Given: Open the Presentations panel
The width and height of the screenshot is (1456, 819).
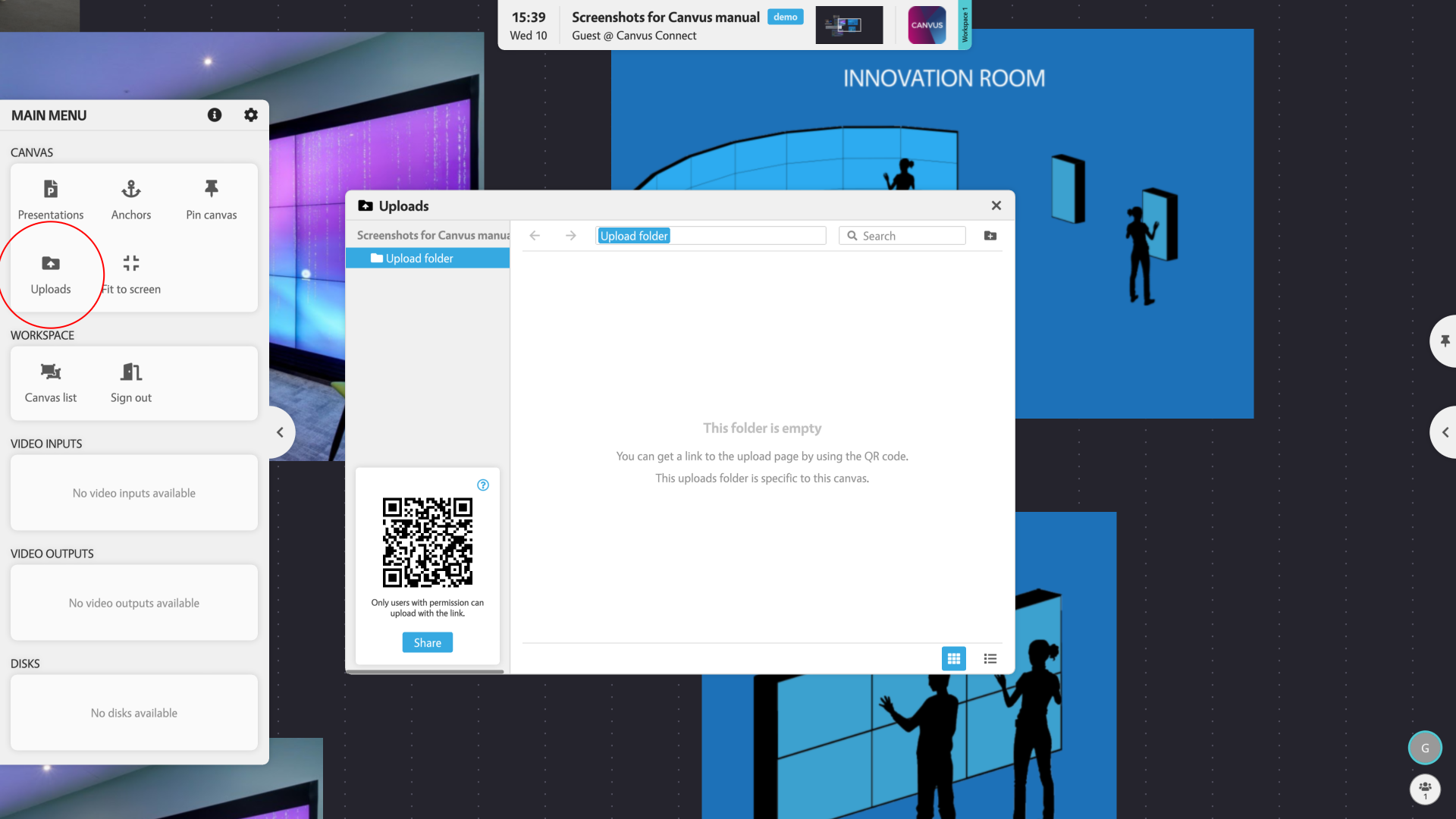Looking at the screenshot, I should pos(50,199).
